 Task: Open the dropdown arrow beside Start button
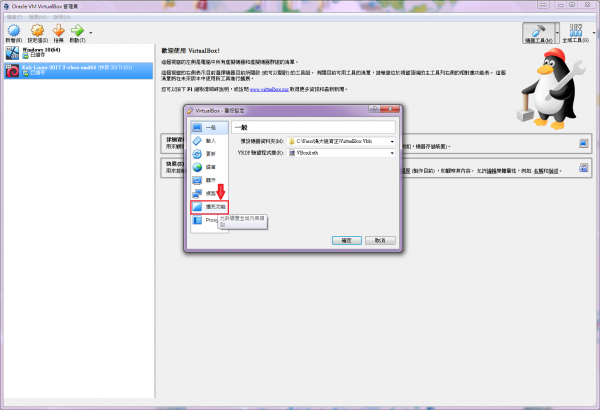tap(91, 31)
